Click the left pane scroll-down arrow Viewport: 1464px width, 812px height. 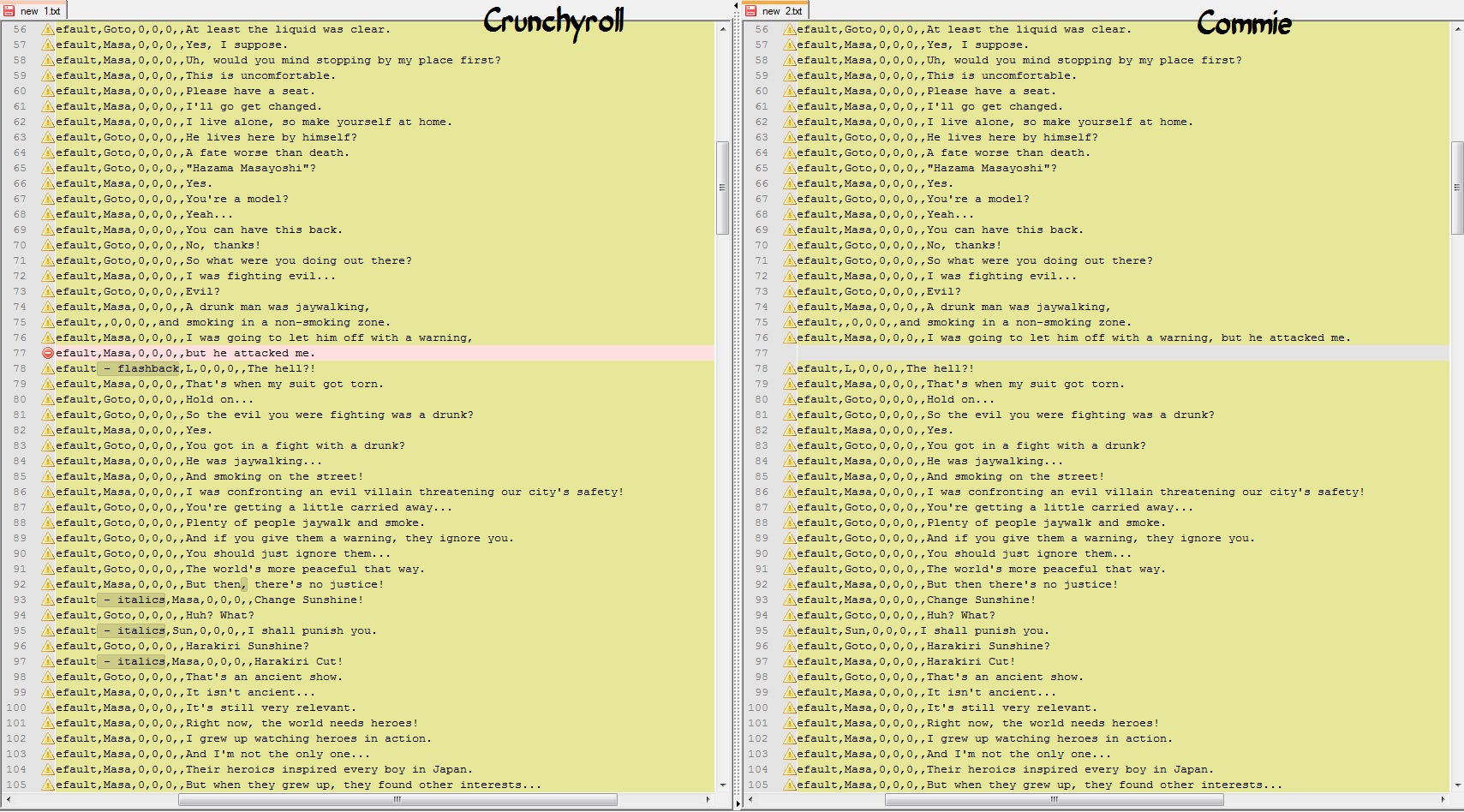pyautogui.click(x=722, y=785)
